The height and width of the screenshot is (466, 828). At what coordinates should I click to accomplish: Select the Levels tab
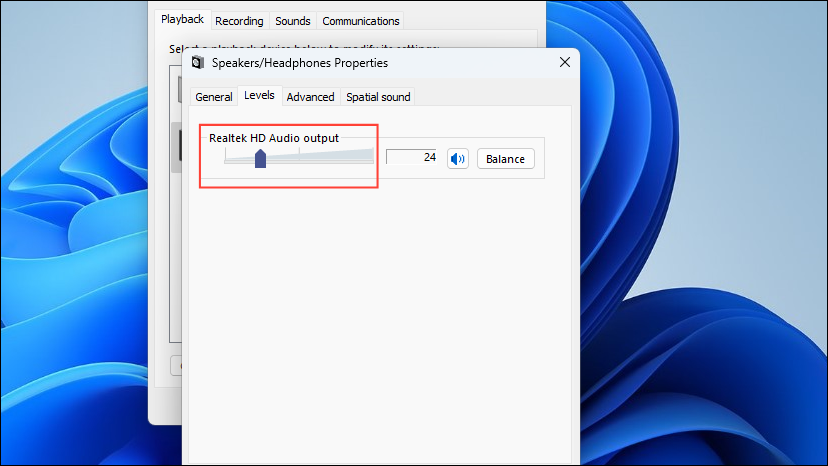[x=259, y=96]
